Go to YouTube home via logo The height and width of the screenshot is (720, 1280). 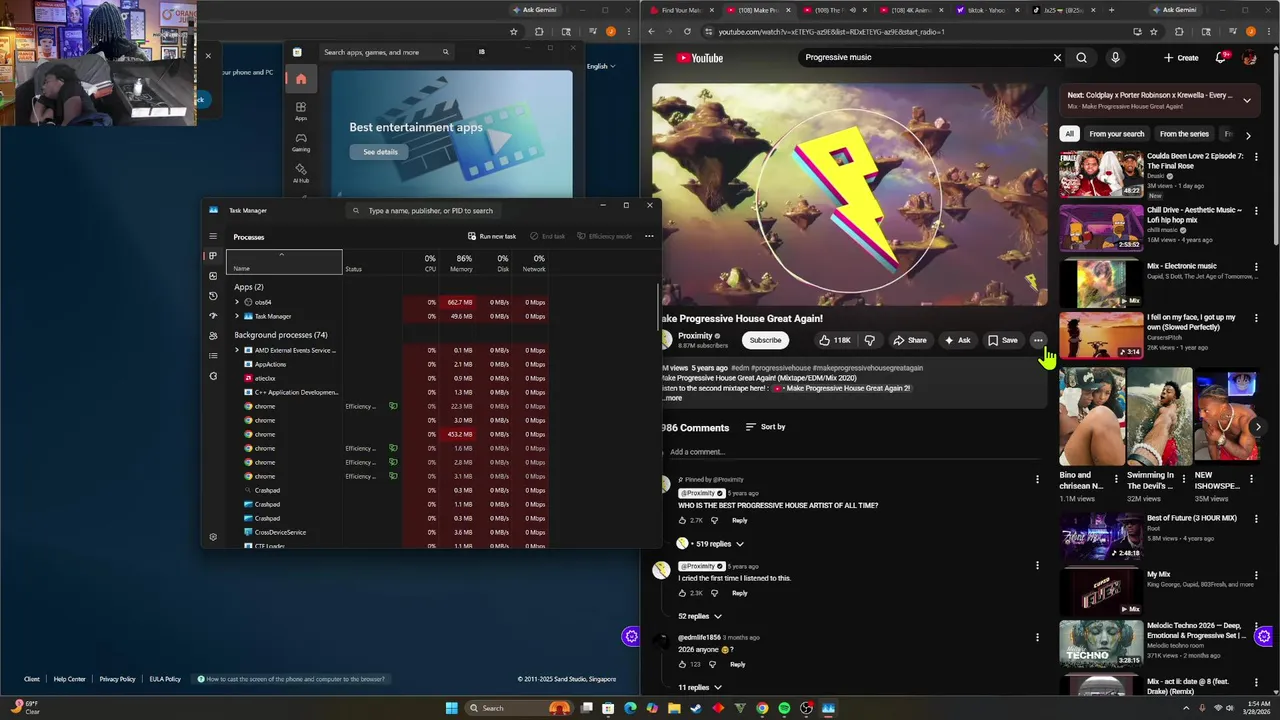[700, 58]
